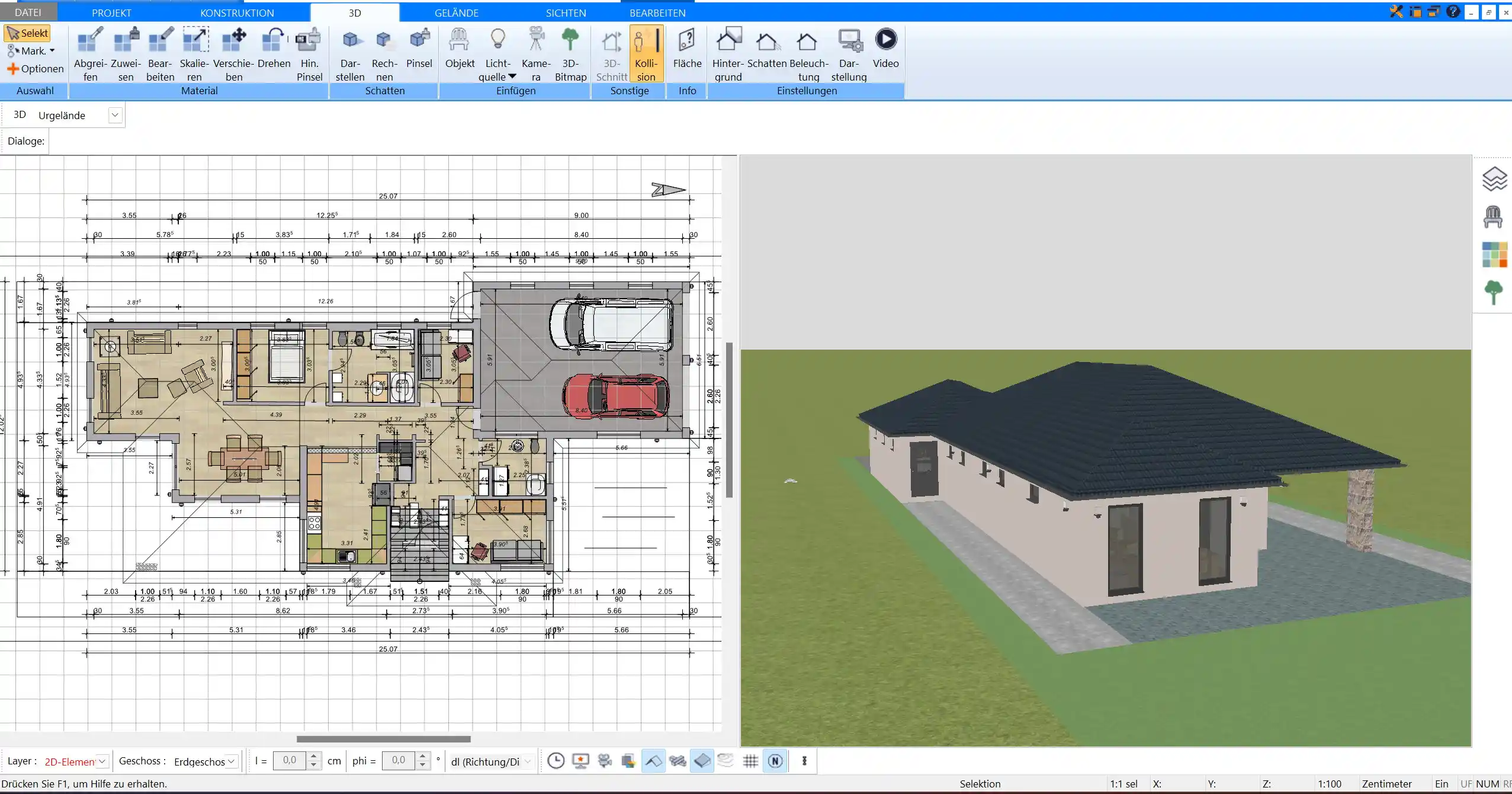The image size is (1512, 794).
Task: Insert a Kamera object
Action: [536, 55]
